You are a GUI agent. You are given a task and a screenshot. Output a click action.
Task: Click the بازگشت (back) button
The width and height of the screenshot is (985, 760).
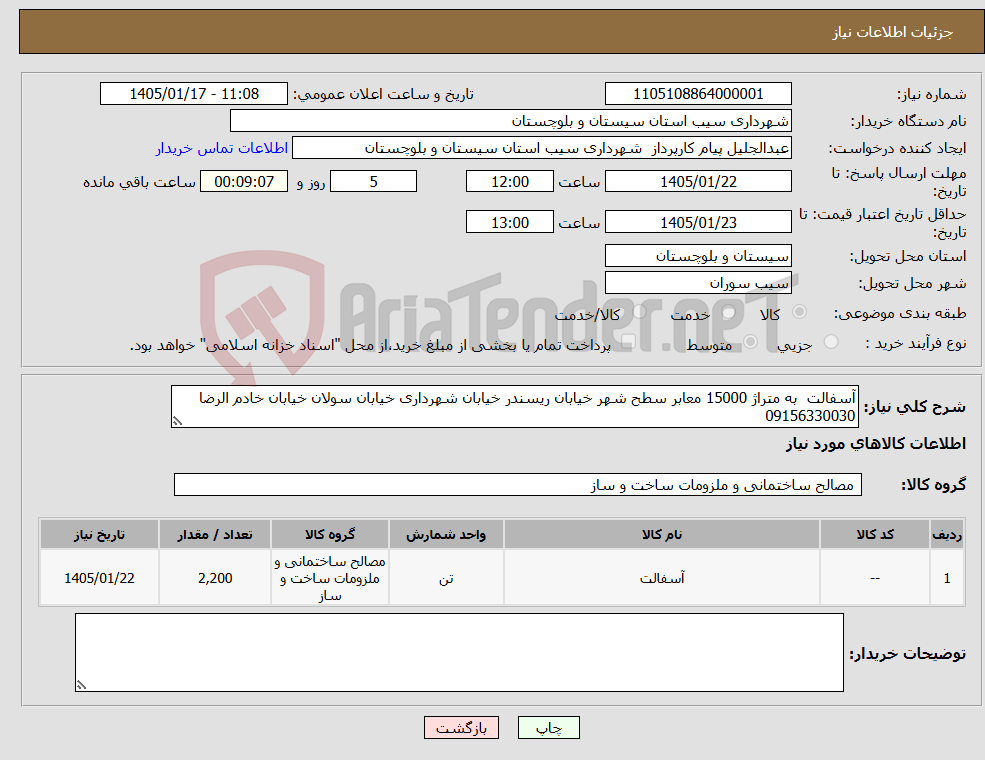click(461, 727)
